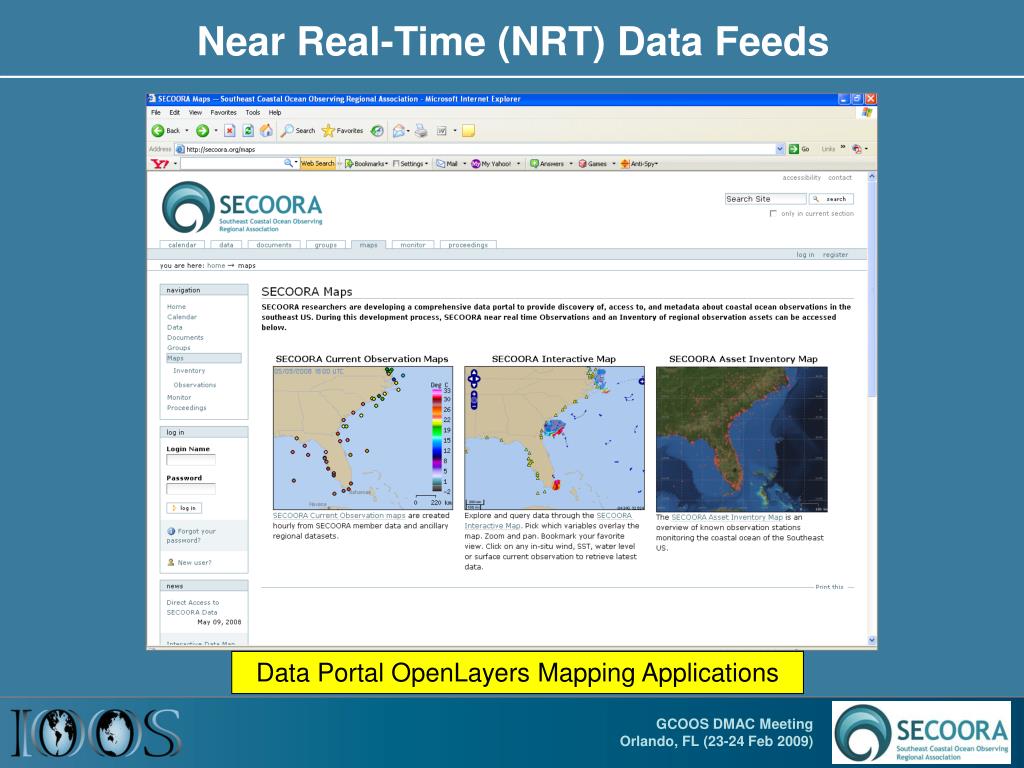
Task: Open the Tools menu
Action: pyautogui.click(x=253, y=112)
